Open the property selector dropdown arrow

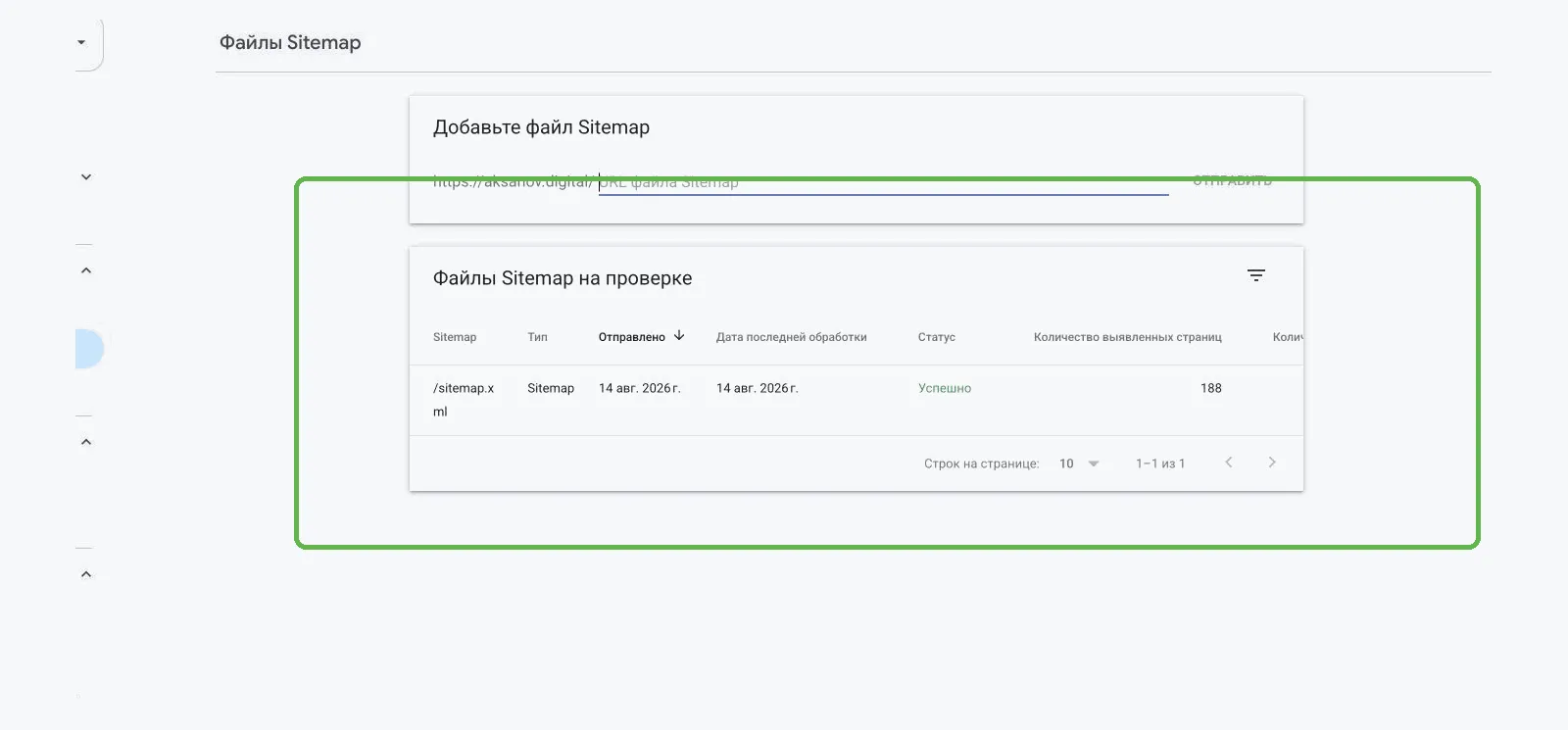(x=81, y=42)
